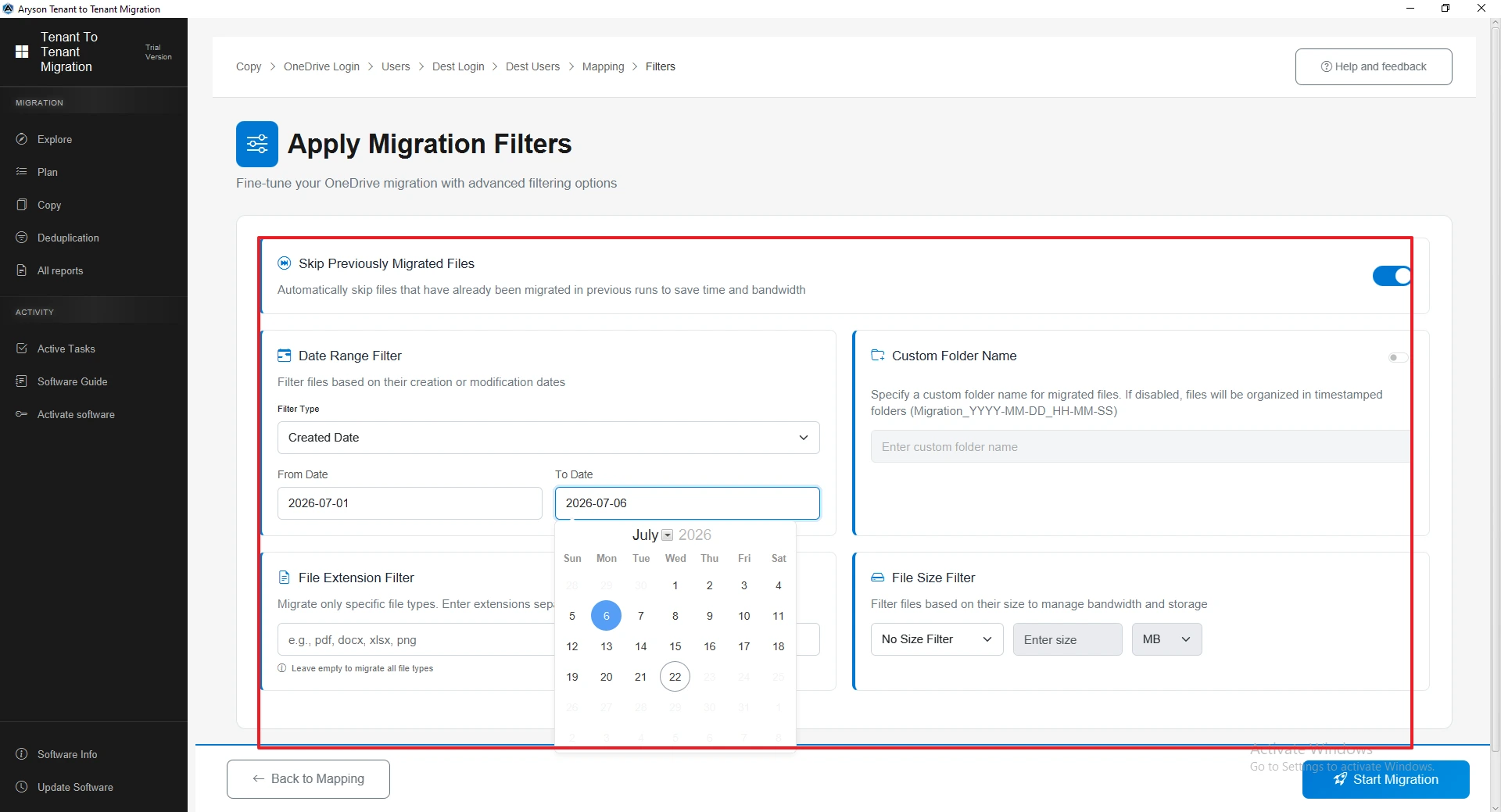Toggle off Skip Previously Migrated Files switch
The image size is (1501, 812).
click(x=1392, y=276)
